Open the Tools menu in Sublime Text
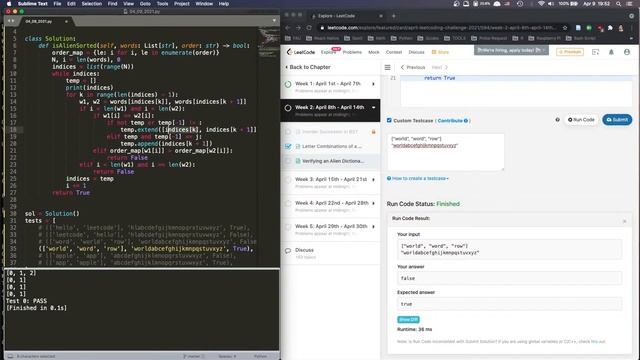This screenshot has height=360, width=640. (x=162, y=4)
